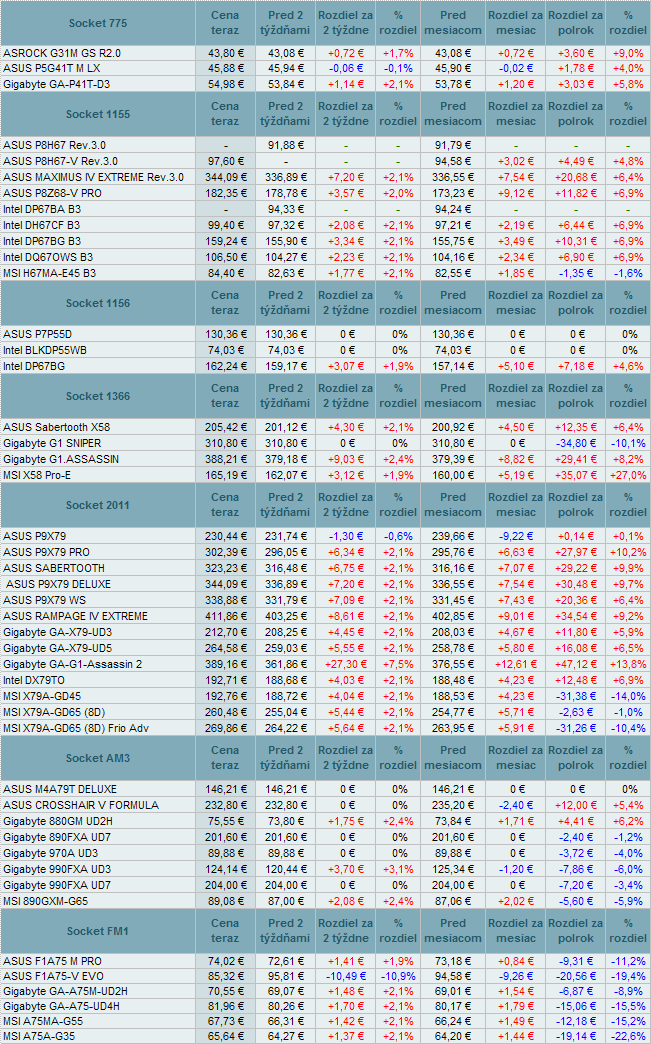651x1044 pixels.
Task: Select the "ASUS Sabertooth X58" product name
Action: pyautogui.click(x=56, y=427)
